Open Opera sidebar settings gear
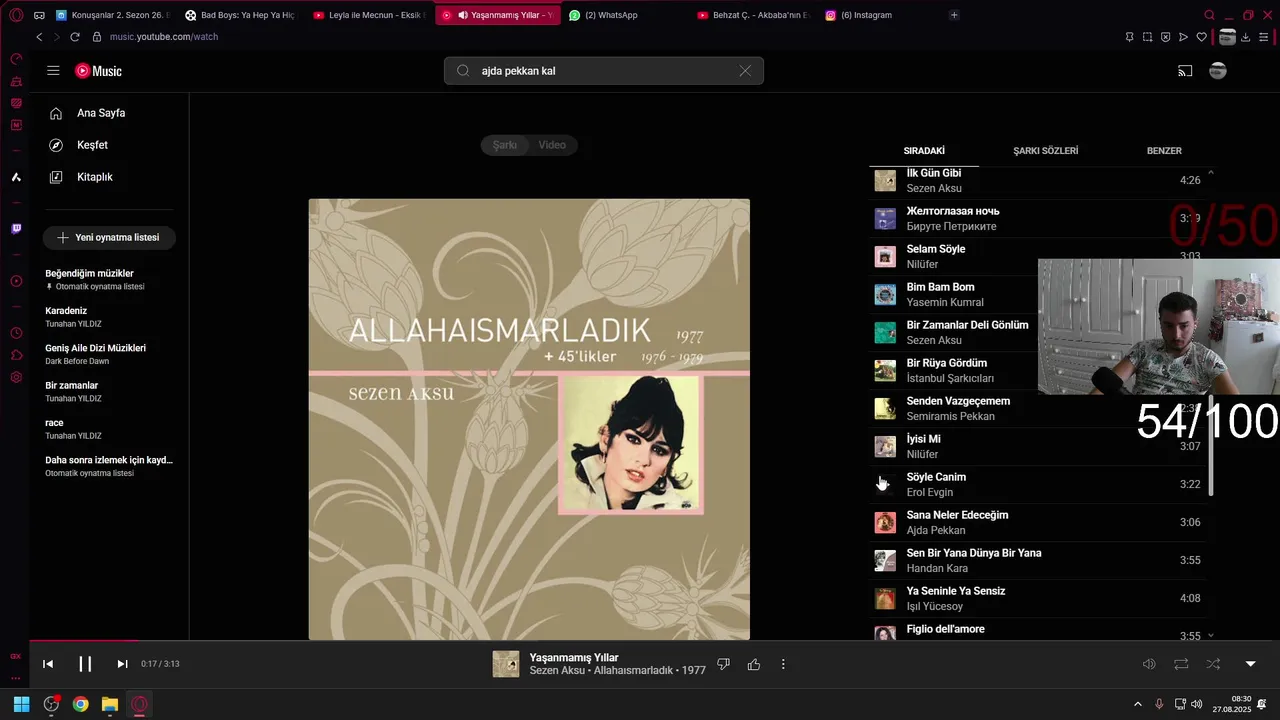This screenshot has width=1280, height=720. pyautogui.click(x=16, y=378)
